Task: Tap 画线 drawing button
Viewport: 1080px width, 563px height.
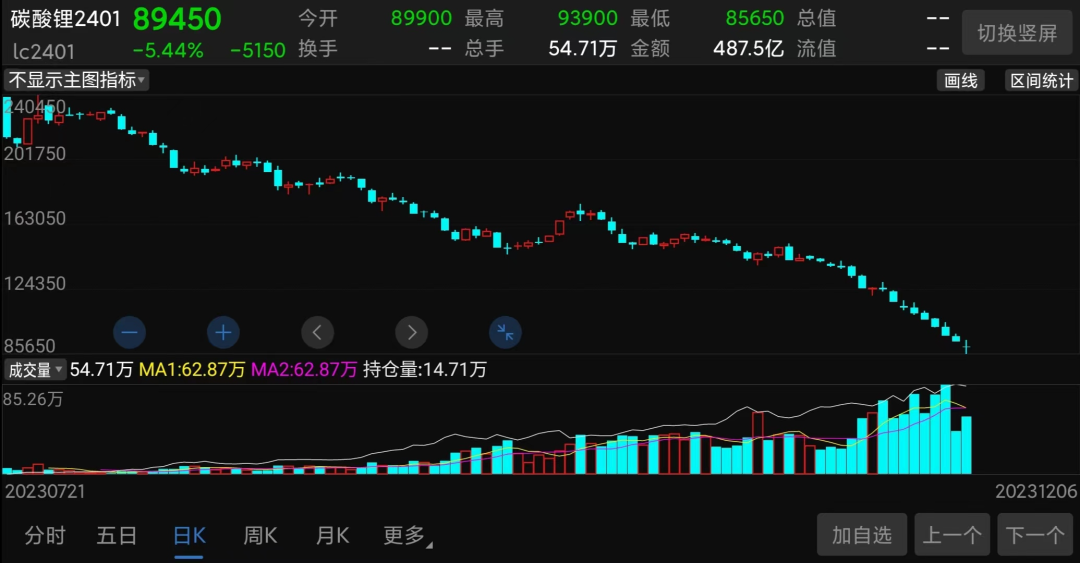Action: point(961,81)
